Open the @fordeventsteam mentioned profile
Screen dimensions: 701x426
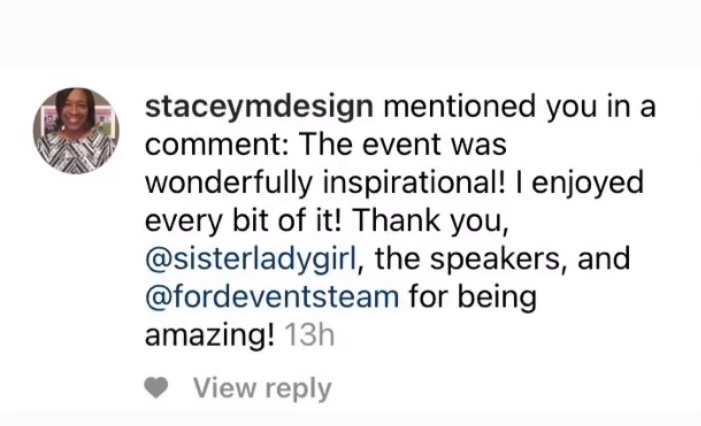(x=272, y=297)
